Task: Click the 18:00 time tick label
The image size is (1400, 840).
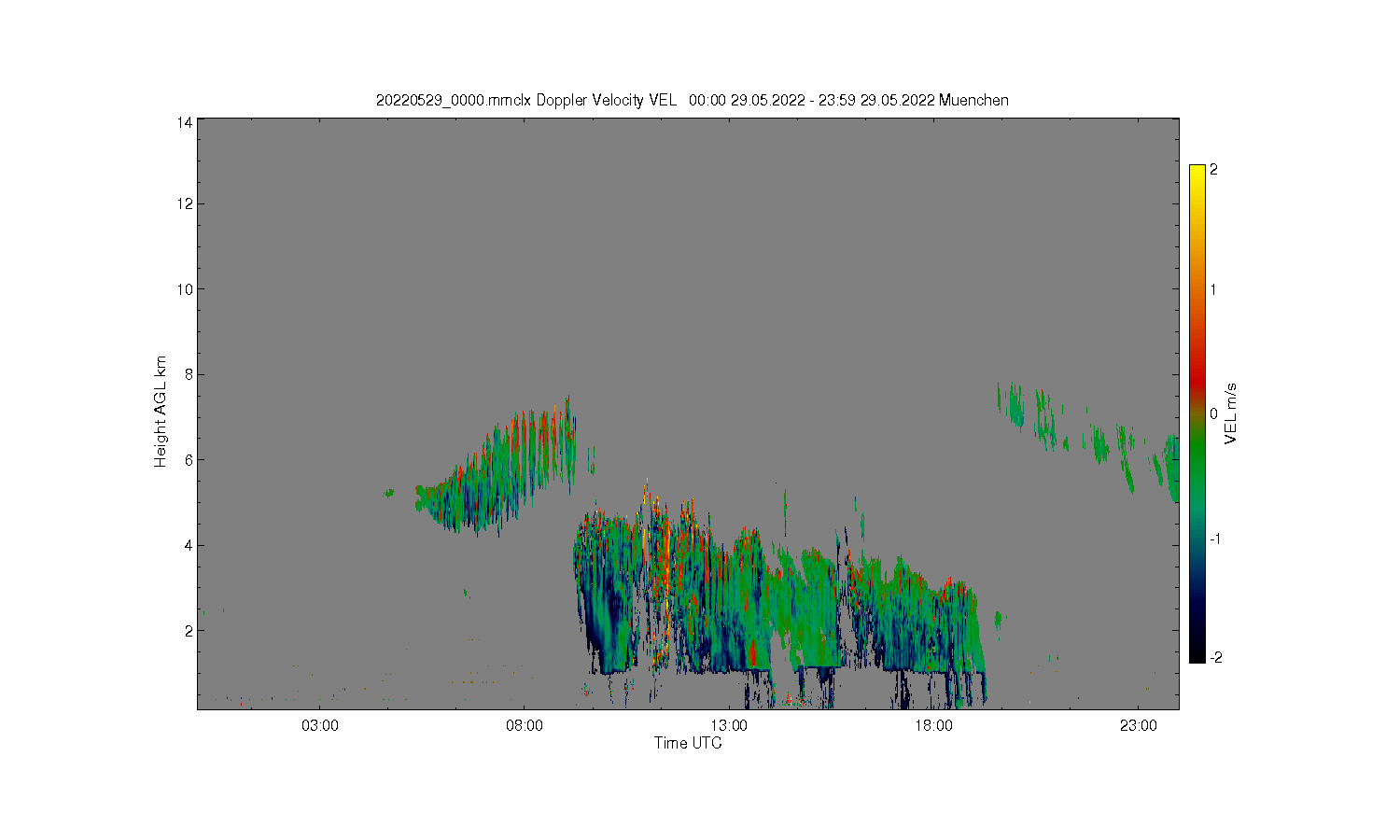Action: (933, 726)
